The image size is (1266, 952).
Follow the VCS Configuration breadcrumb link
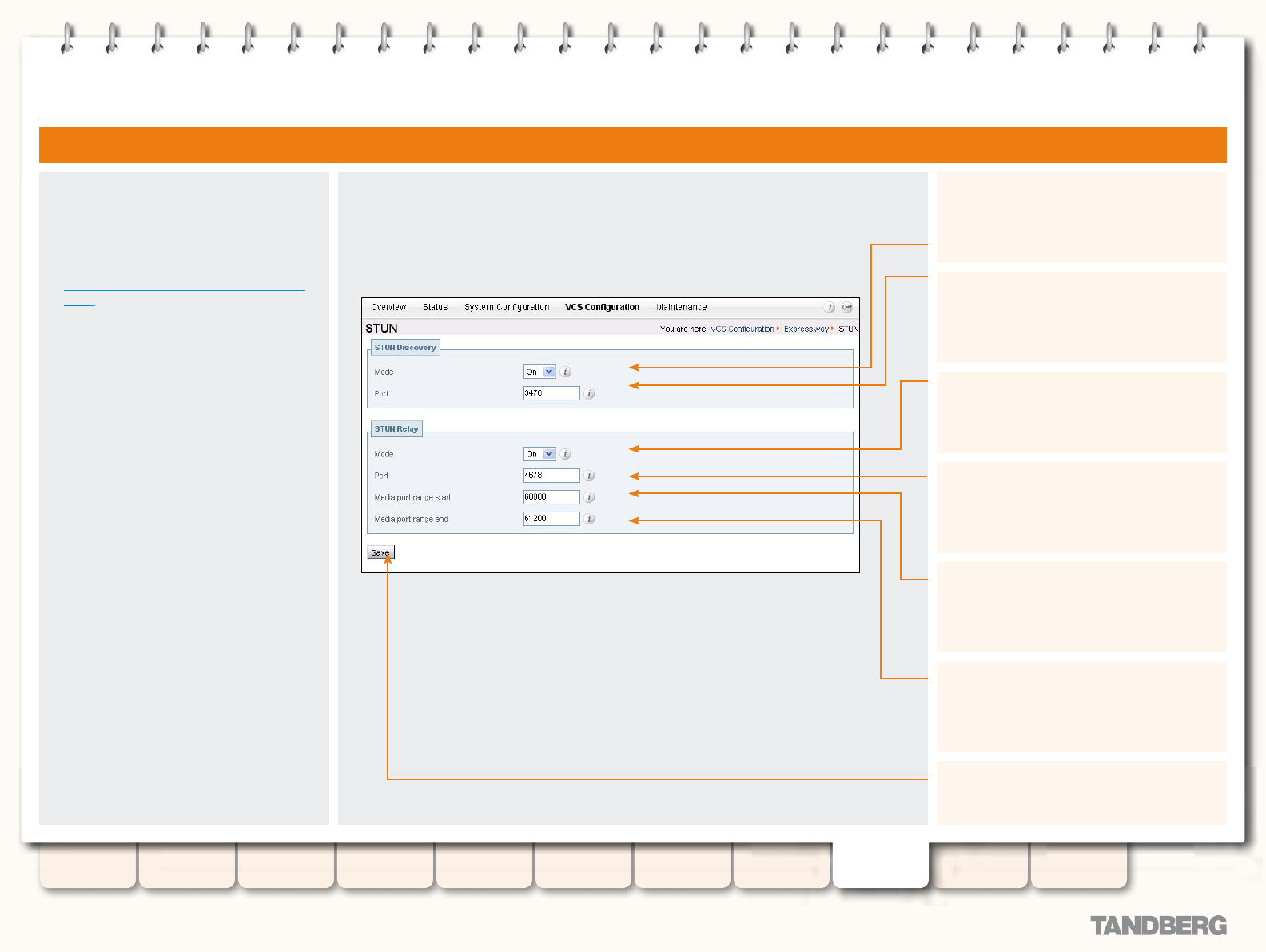point(742,329)
